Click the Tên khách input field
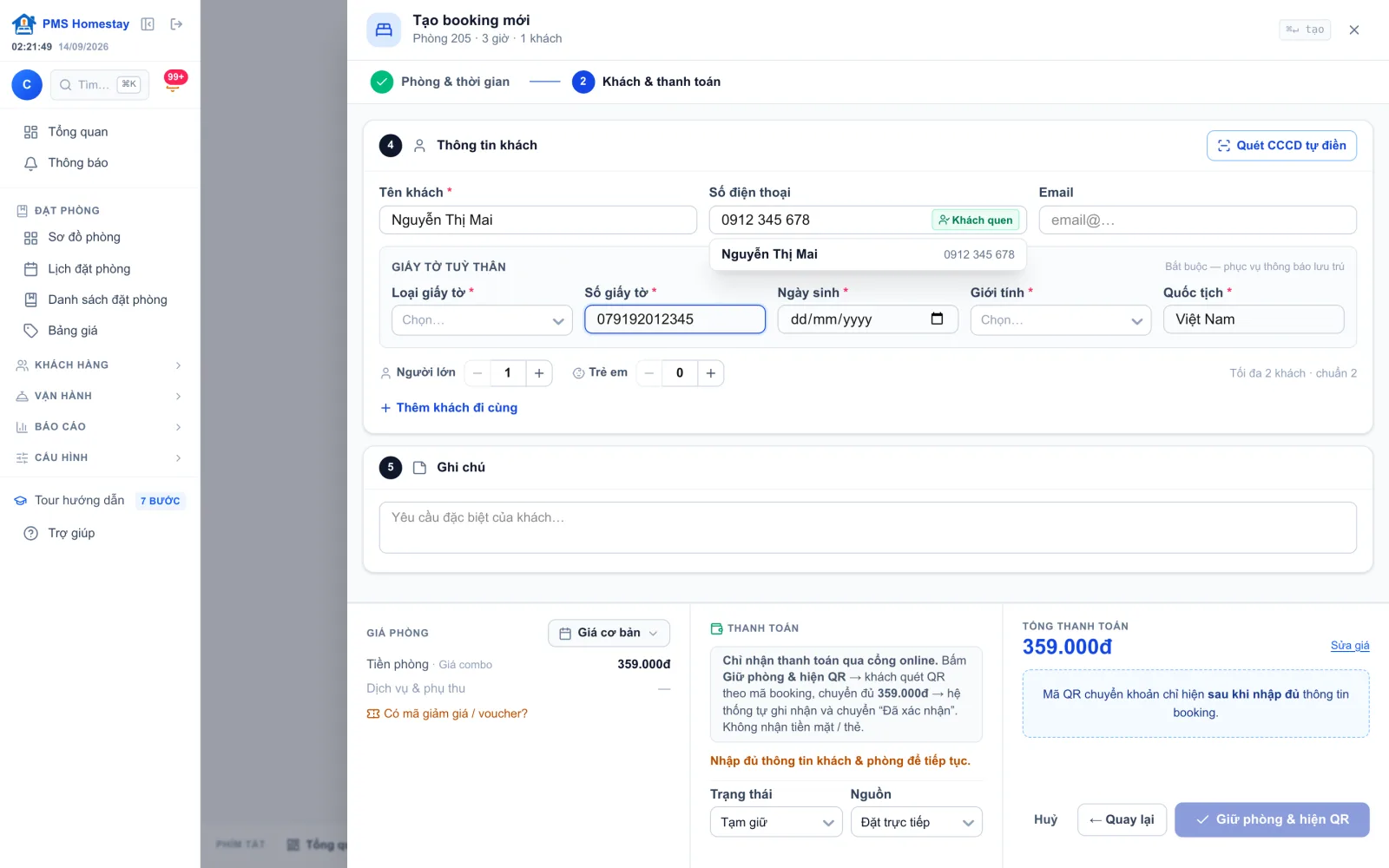This screenshot has width=1389, height=868. click(x=538, y=220)
